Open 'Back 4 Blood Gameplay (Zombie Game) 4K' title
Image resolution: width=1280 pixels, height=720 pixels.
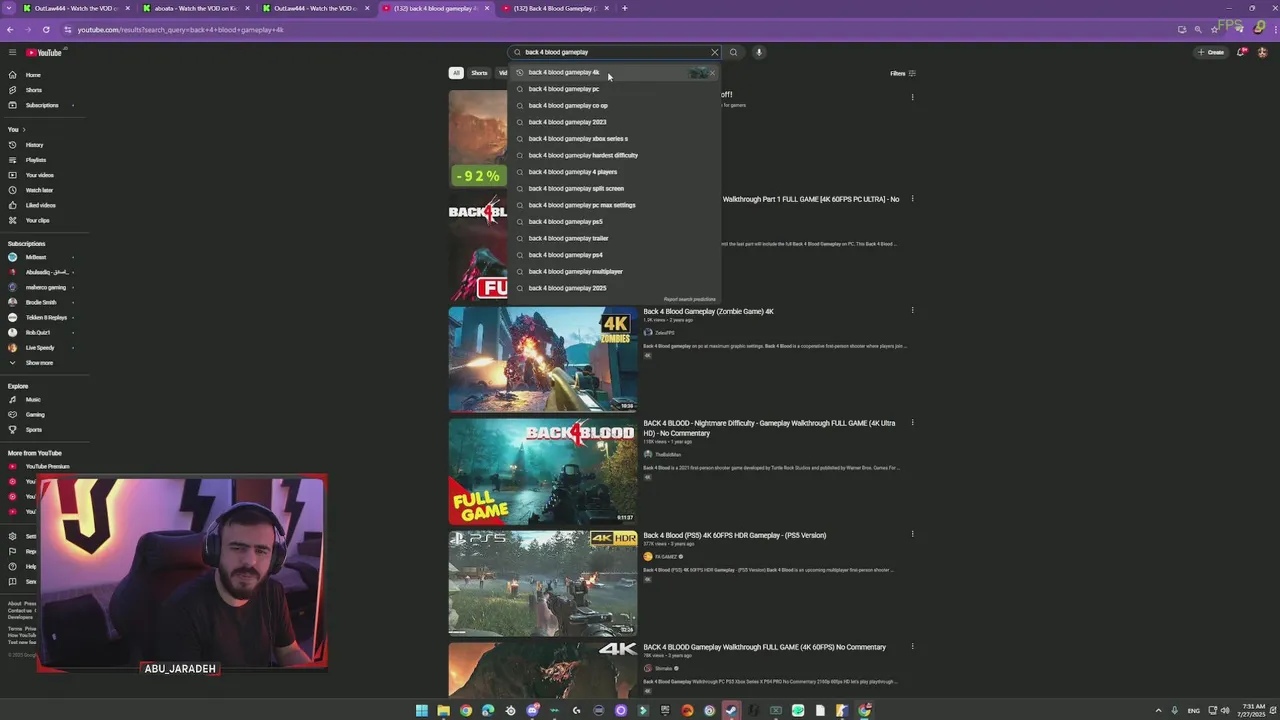click(708, 311)
